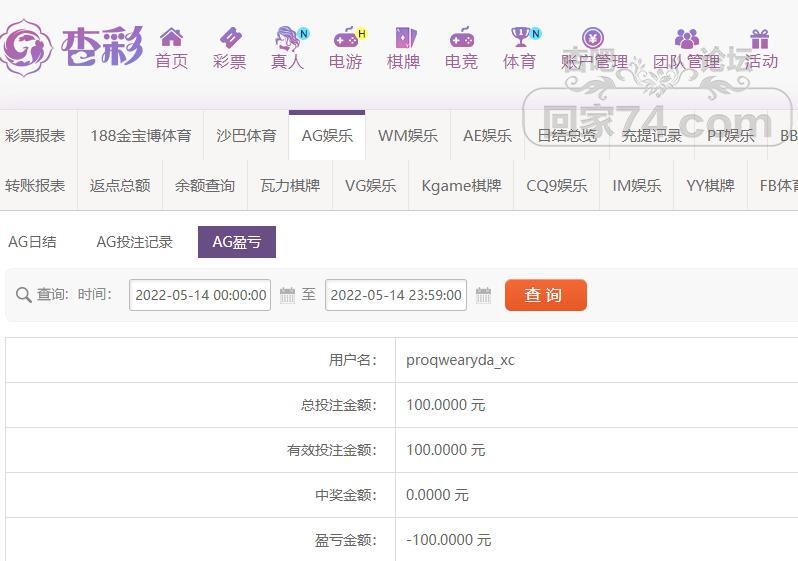Switch to the AG投注记录 tab

pos(134,242)
